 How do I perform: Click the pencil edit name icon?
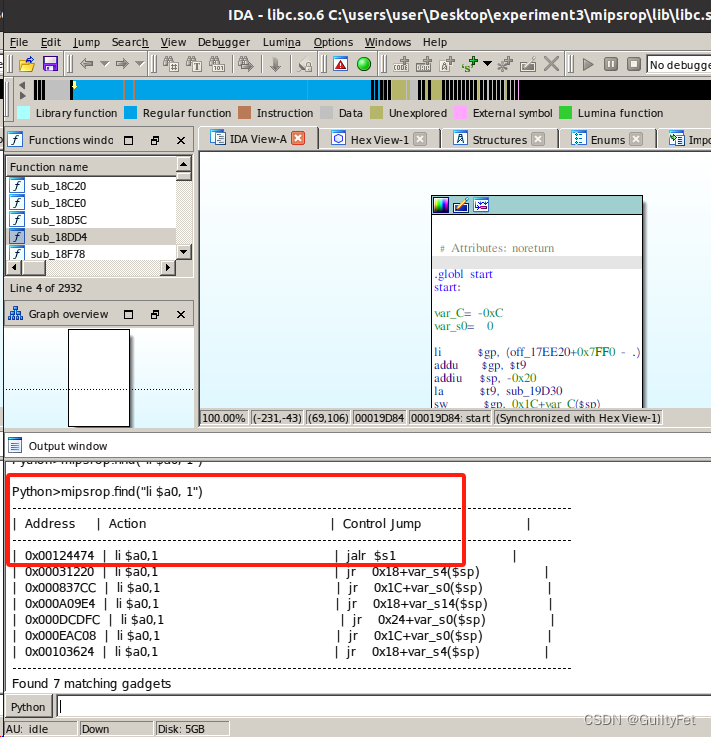tap(528, 64)
